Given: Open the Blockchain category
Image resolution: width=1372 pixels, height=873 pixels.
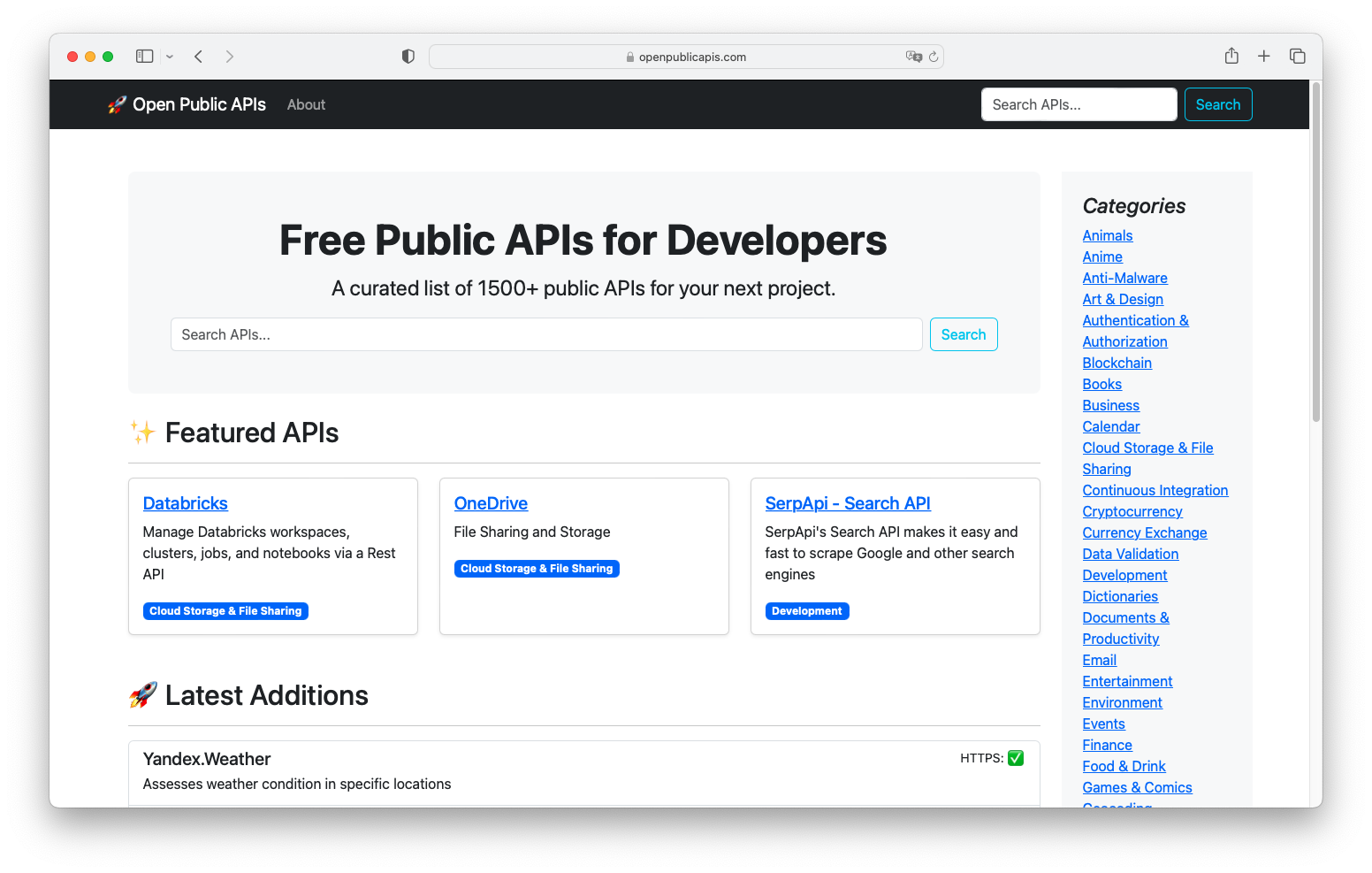Looking at the screenshot, I should (1117, 363).
